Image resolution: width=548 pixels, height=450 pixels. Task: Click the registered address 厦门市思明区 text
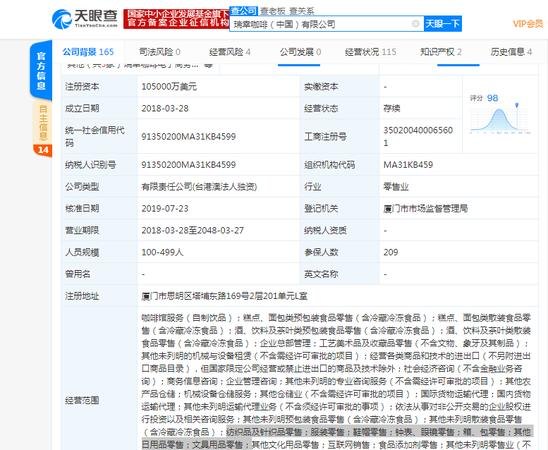click(224, 296)
